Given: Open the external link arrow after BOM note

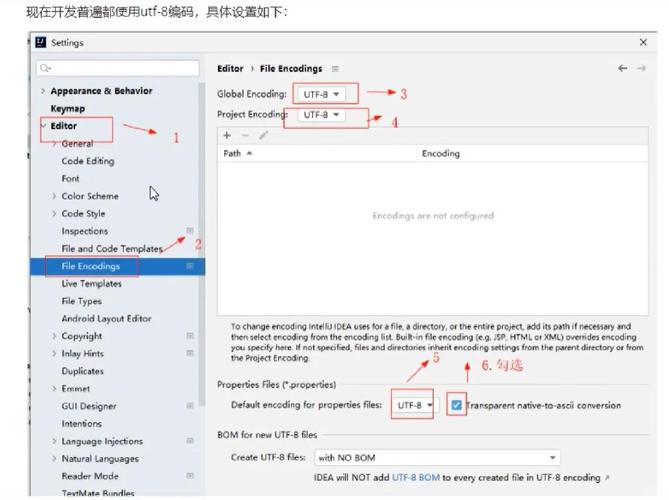Looking at the screenshot, I should pyautogui.click(x=607, y=477).
